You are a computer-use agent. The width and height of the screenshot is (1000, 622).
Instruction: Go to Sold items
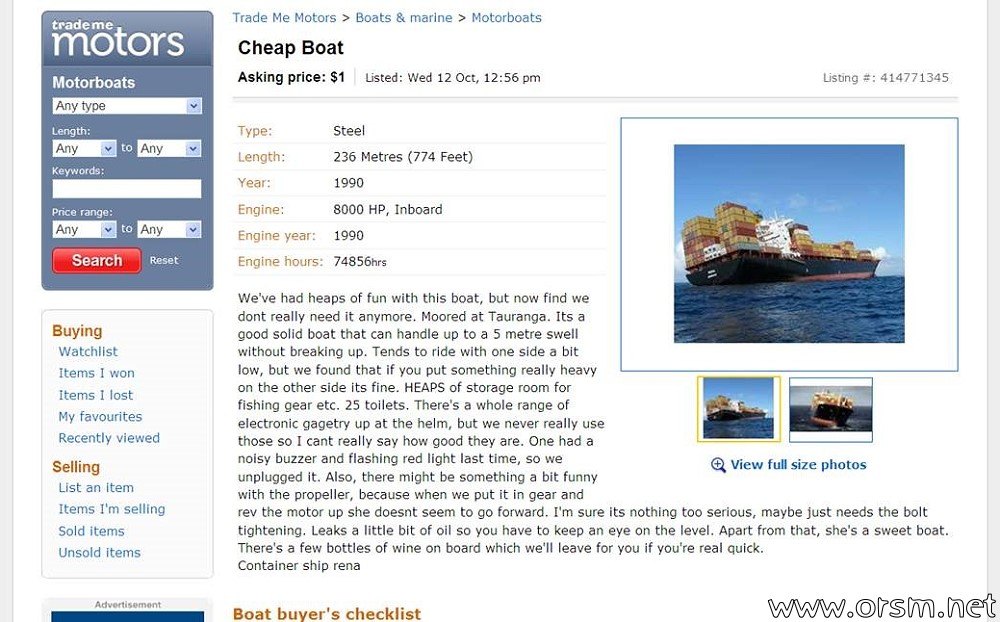[x=91, y=531]
